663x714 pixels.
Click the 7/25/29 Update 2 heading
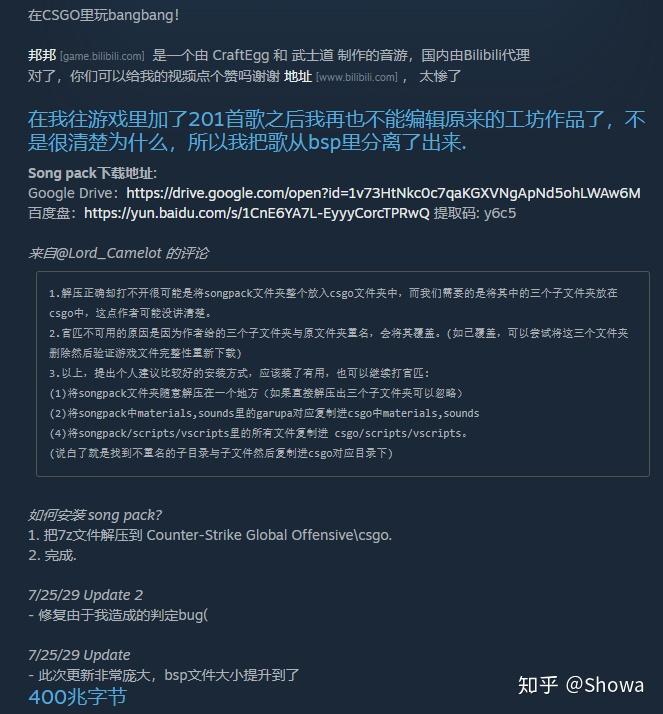(85, 595)
